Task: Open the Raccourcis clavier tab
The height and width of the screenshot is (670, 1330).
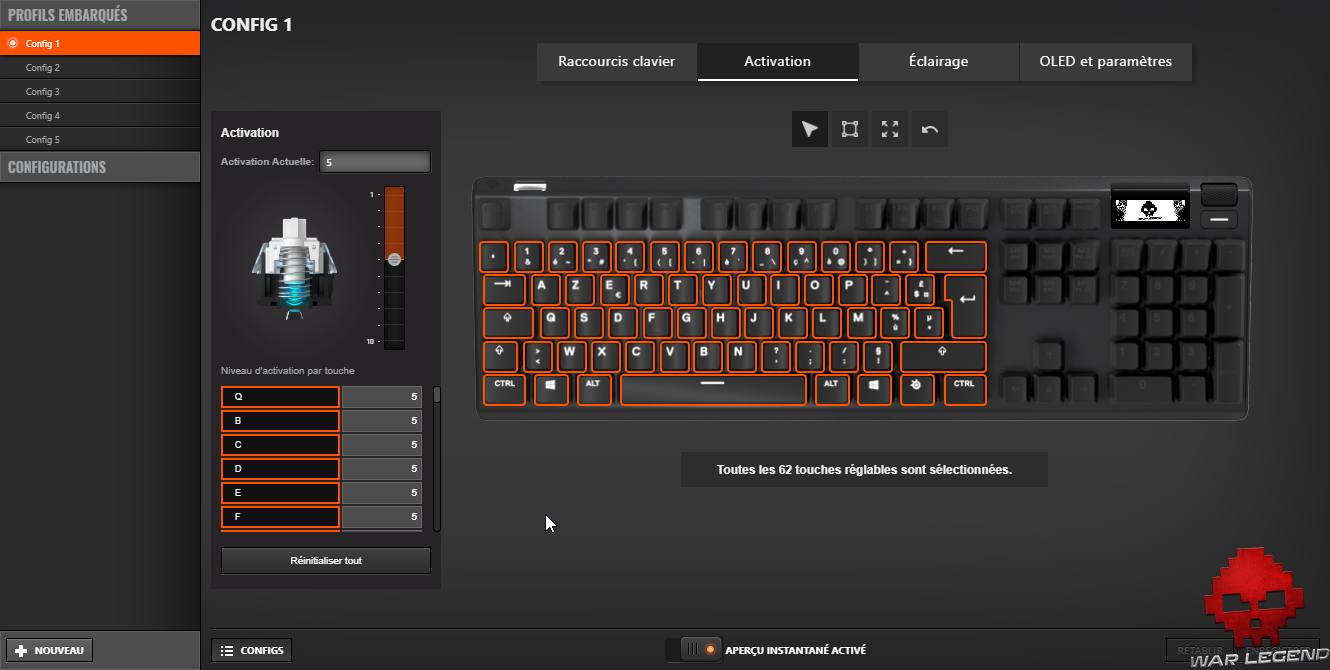Action: [616, 61]
